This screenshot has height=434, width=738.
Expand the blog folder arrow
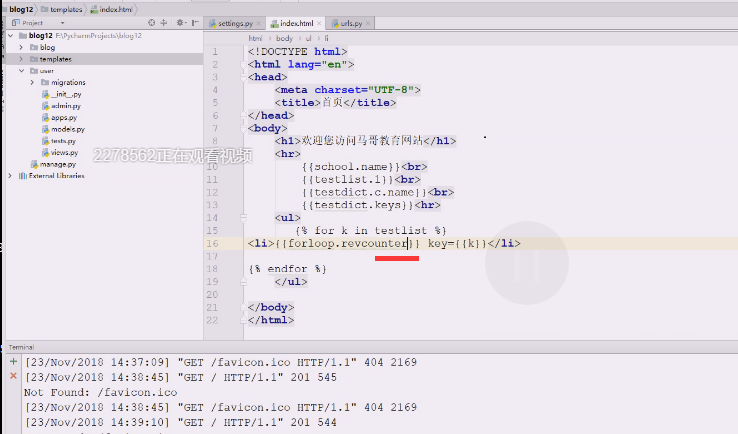click(x=21, y=48)
